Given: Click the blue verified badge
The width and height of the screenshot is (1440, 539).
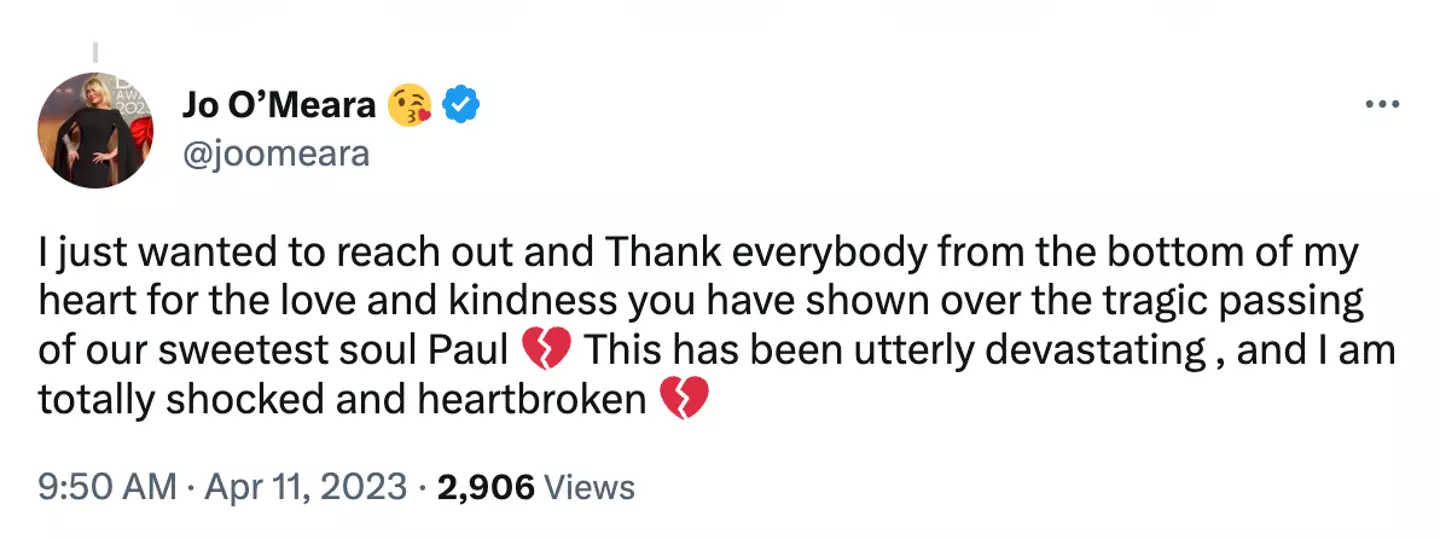Looking at the screenshot, I should click(461, 105).
